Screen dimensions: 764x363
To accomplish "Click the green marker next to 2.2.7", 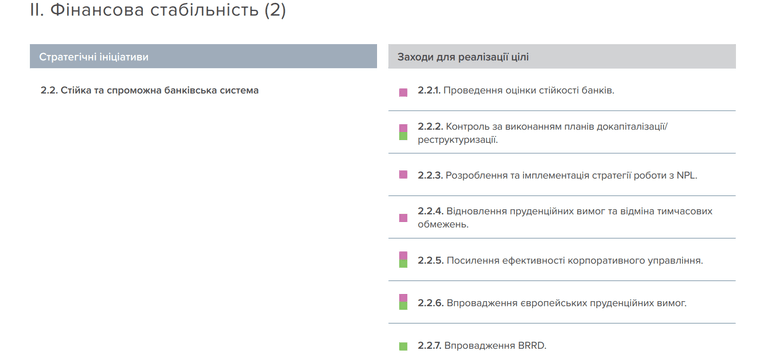I will pyautogui.click(x=403, y=346).
